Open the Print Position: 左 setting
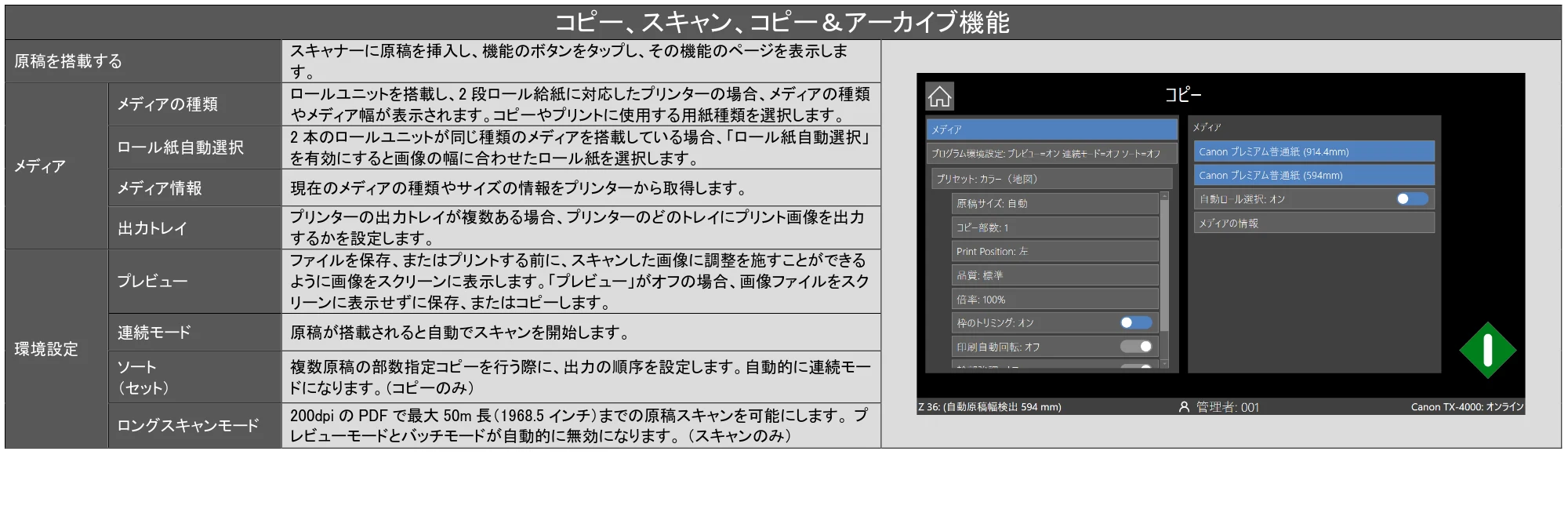 point(1054,251)
